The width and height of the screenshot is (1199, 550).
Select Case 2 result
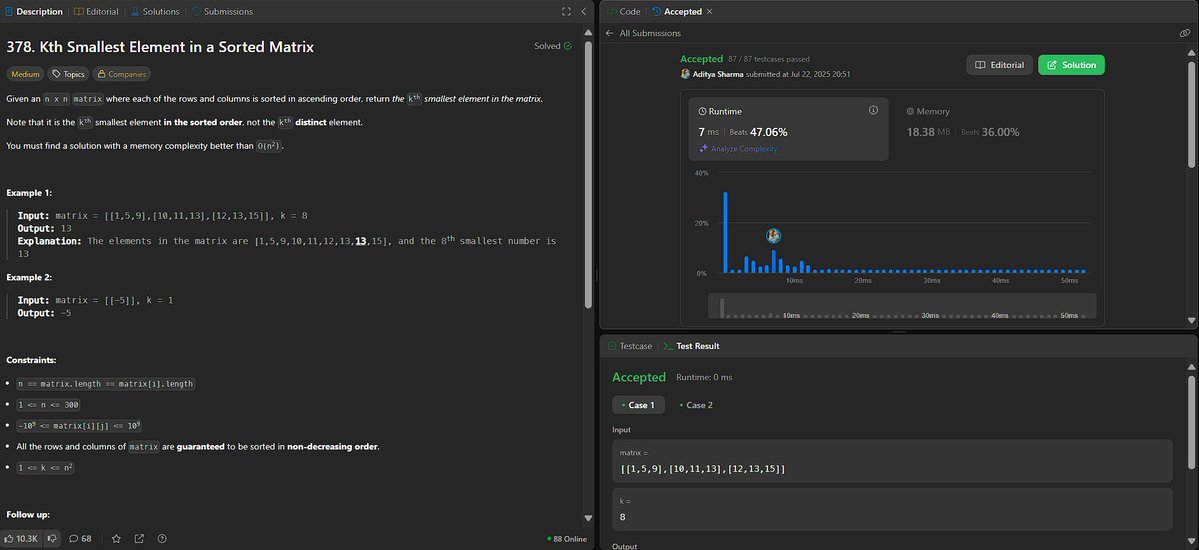click(697, 405)
